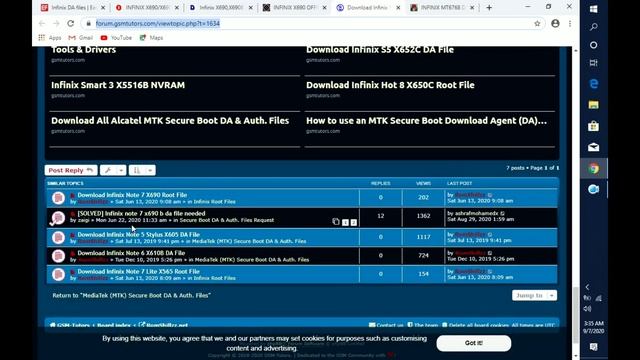Open Download Infinix Note 5 Stylus X605 DA File topic
Viewport: 640px width, 360px height.
pyautogui.click(x=138, y=235)
